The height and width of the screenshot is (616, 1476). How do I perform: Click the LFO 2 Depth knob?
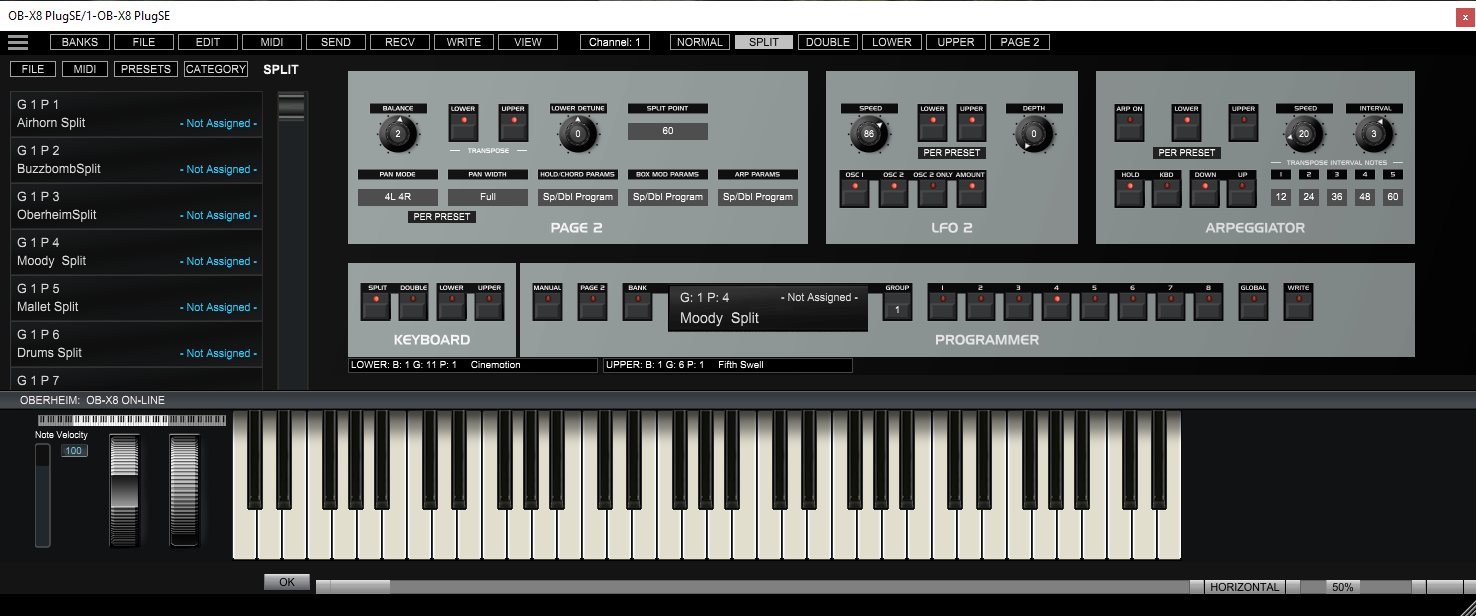[x=1034, y=134]
